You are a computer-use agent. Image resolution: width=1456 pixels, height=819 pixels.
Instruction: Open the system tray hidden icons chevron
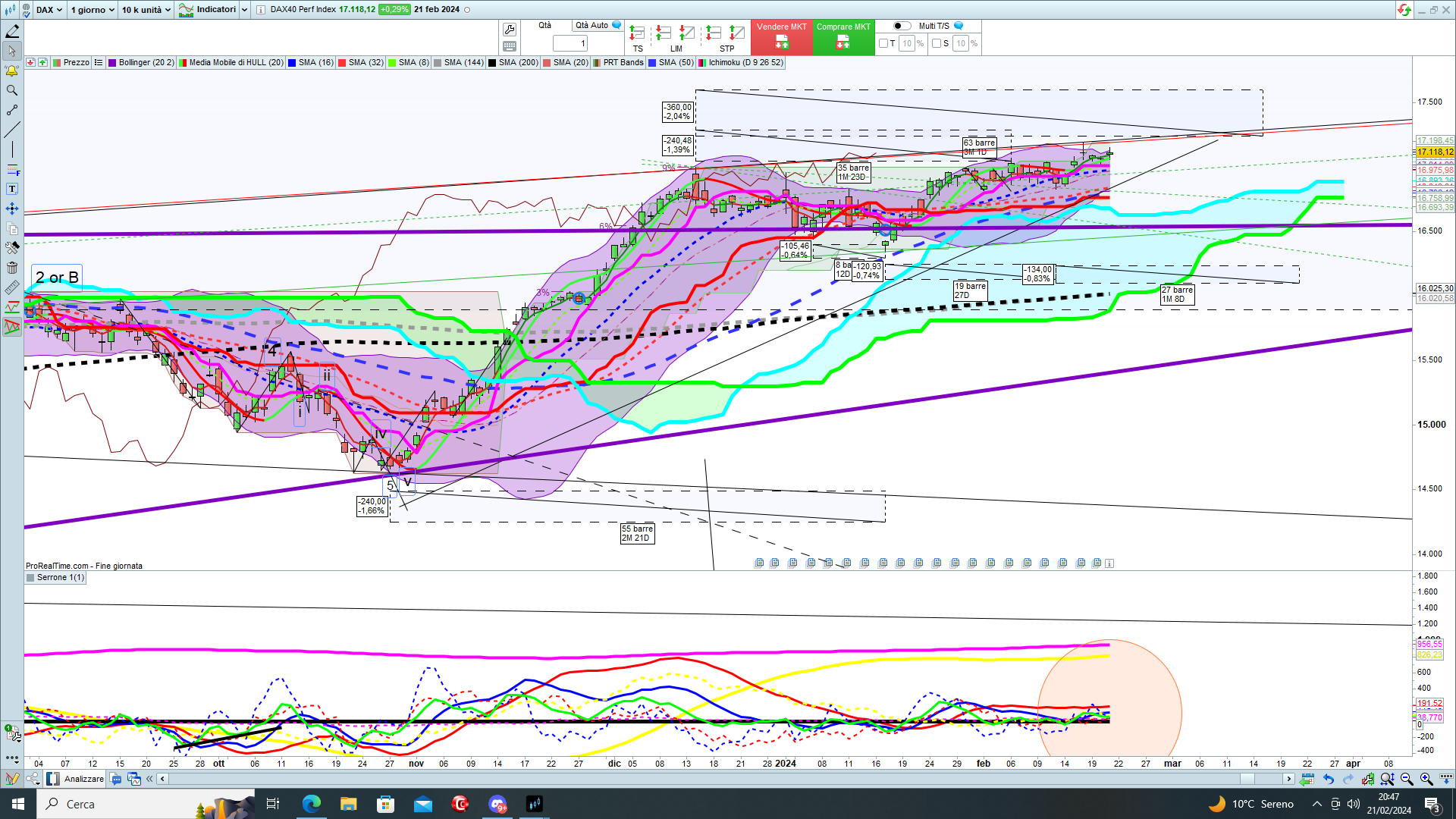[x=1316, y=804]
